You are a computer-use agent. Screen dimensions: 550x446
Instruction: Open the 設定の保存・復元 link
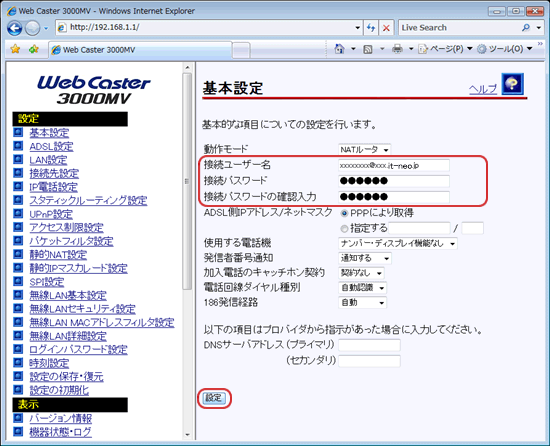click(66, 377)
